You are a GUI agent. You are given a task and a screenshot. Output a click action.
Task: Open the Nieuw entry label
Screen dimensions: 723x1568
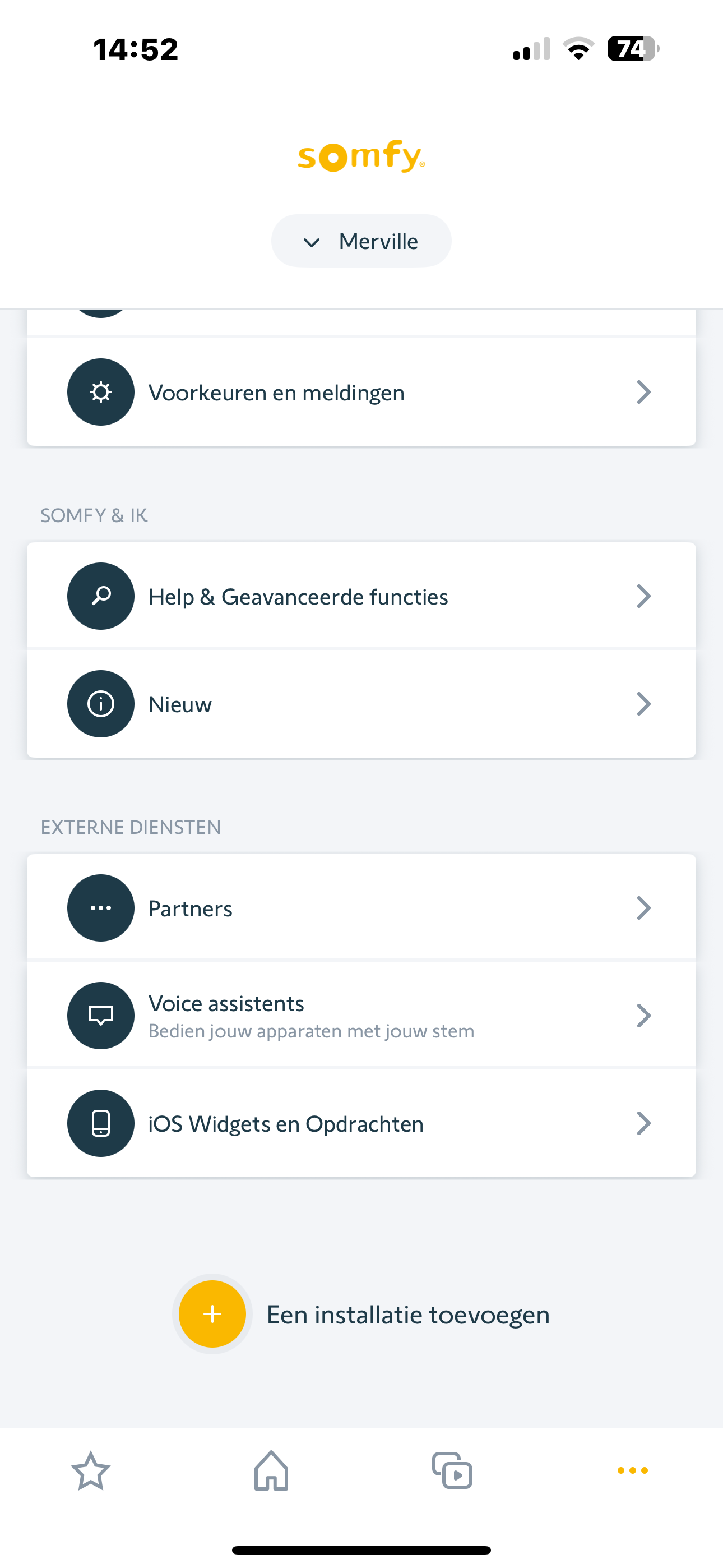pos(180,704)
